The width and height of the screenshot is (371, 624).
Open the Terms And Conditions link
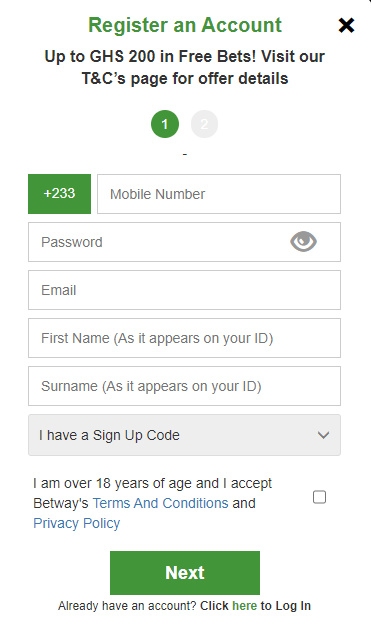tap(160, 503)
